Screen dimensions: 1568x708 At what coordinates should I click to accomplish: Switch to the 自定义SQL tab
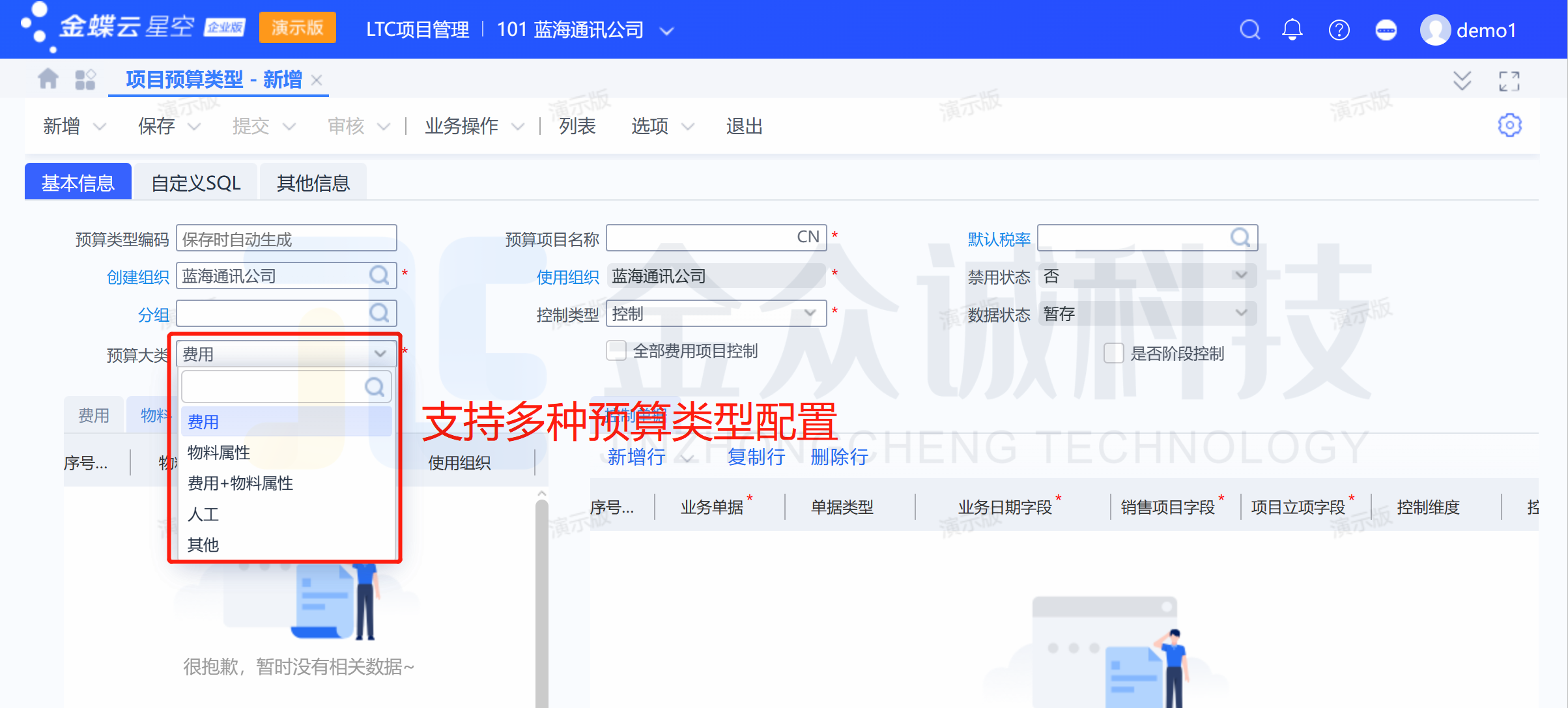[195, 183]
